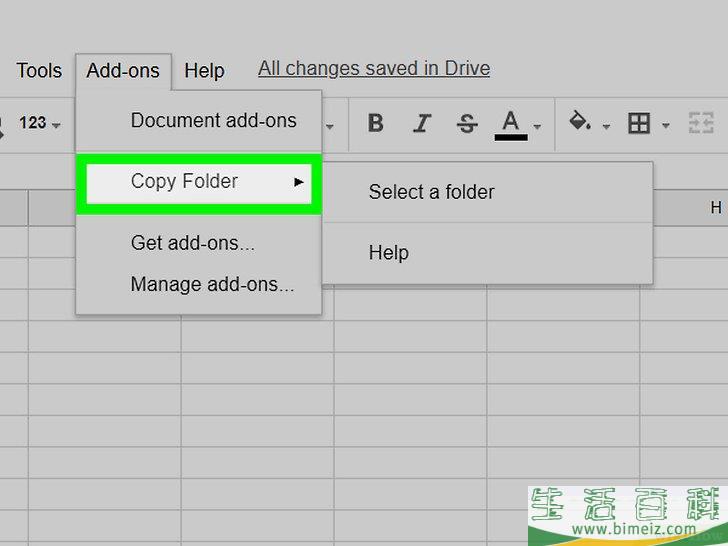Open the Tools menu
The image size is (728, 546).
(x=39, y=70)
